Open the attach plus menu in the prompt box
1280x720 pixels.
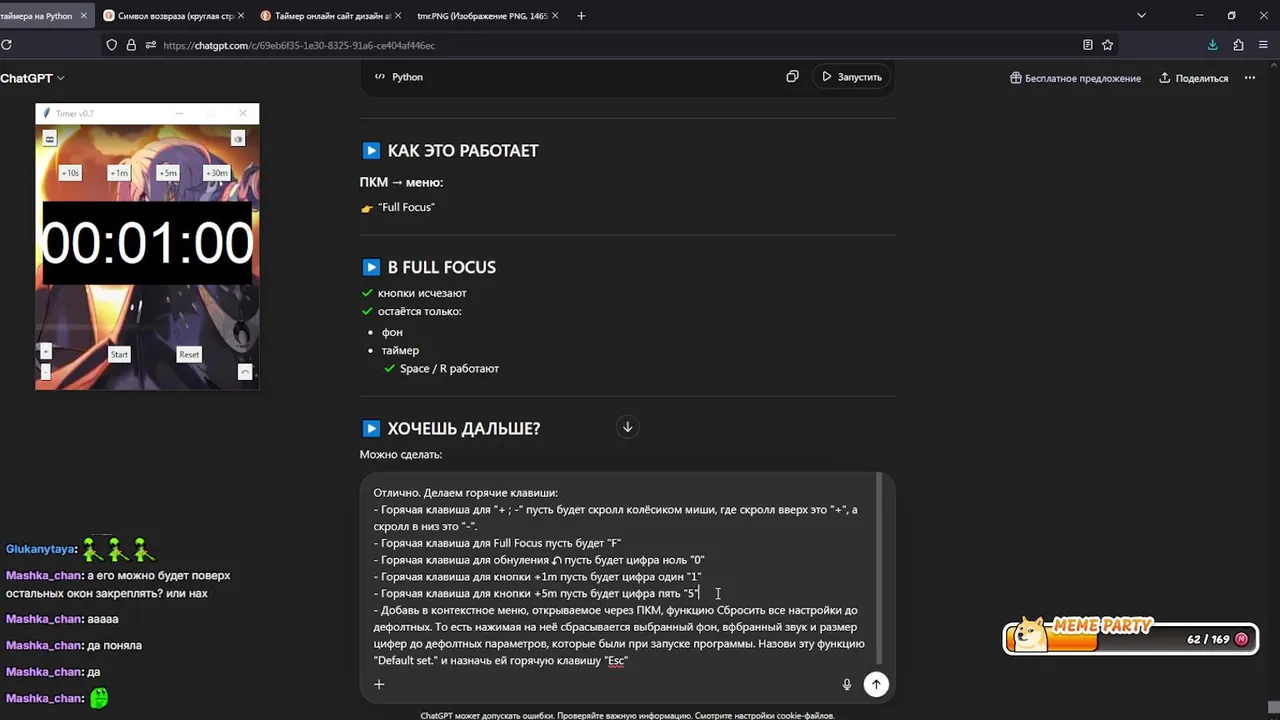coord(379,684)
